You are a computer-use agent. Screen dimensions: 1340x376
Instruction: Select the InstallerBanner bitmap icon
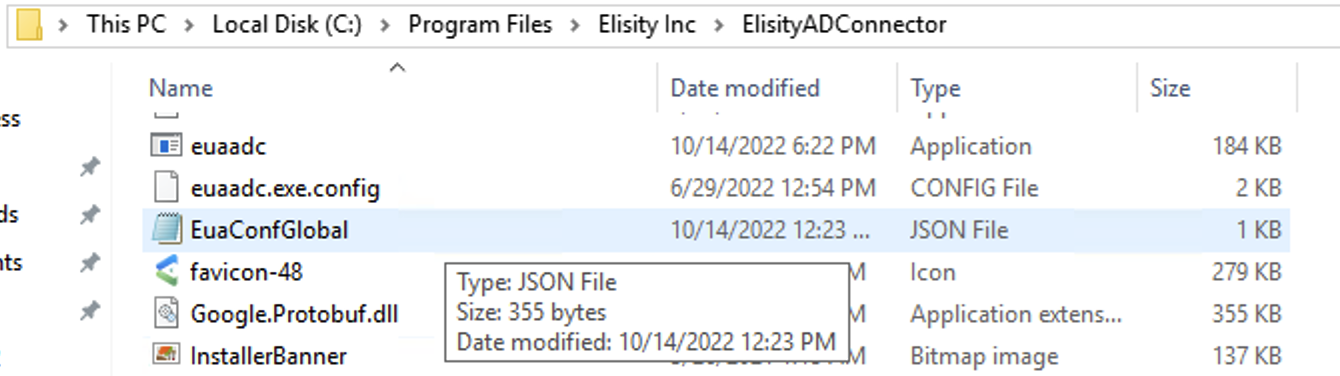point(165,355)
